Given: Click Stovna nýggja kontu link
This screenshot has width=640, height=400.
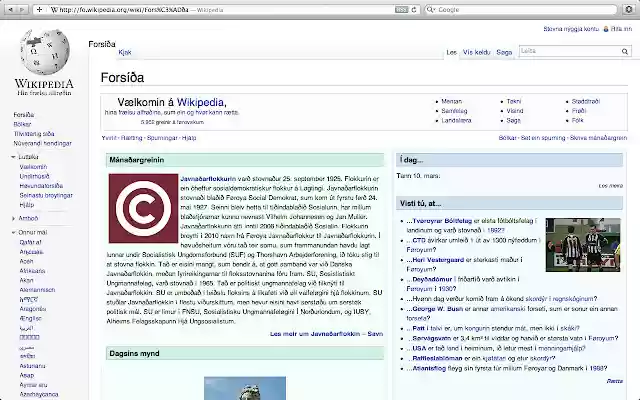Looking at the screenshot, I should tap(571, 29).
